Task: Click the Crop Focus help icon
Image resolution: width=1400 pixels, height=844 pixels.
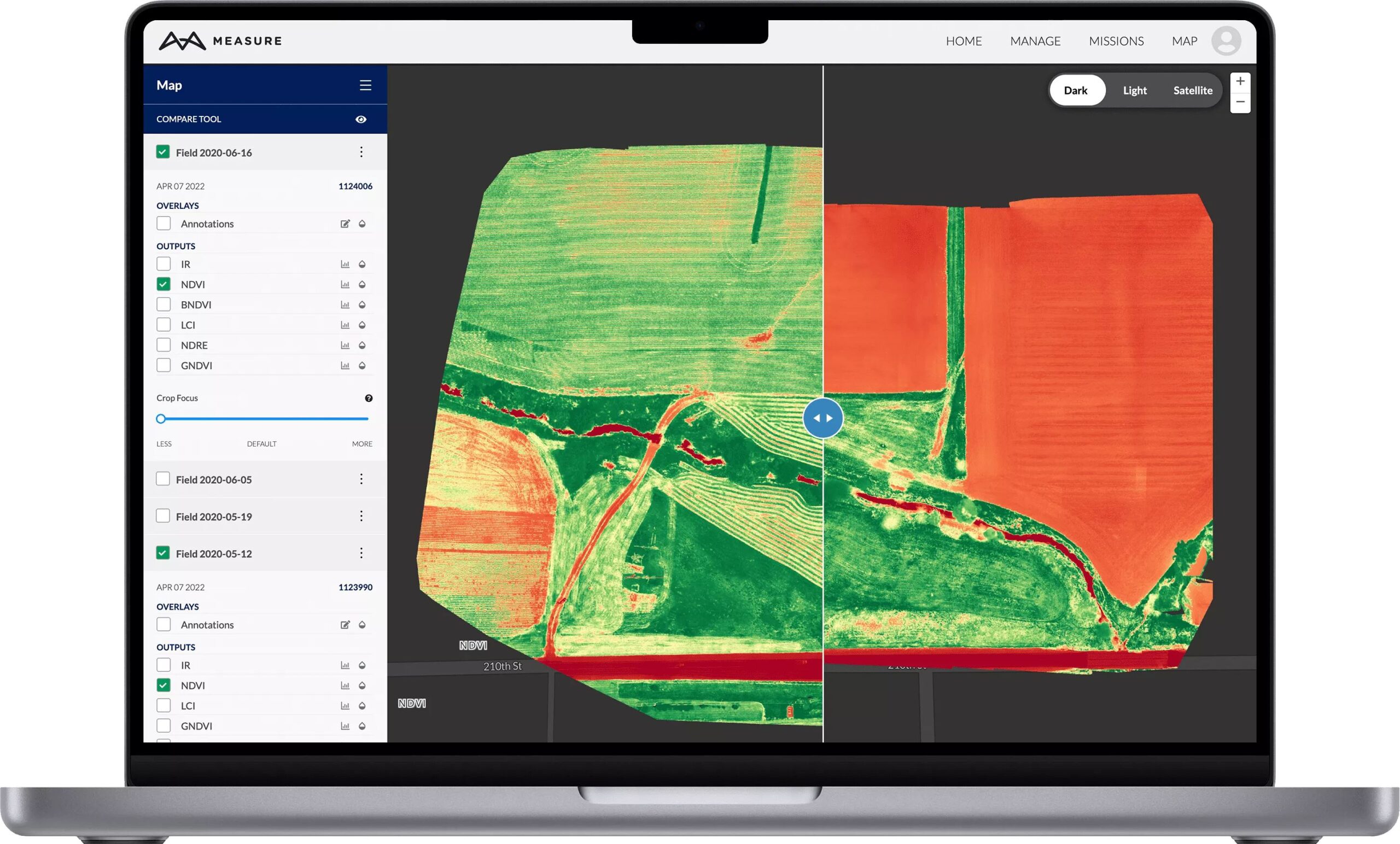Action: click(369, 398)
